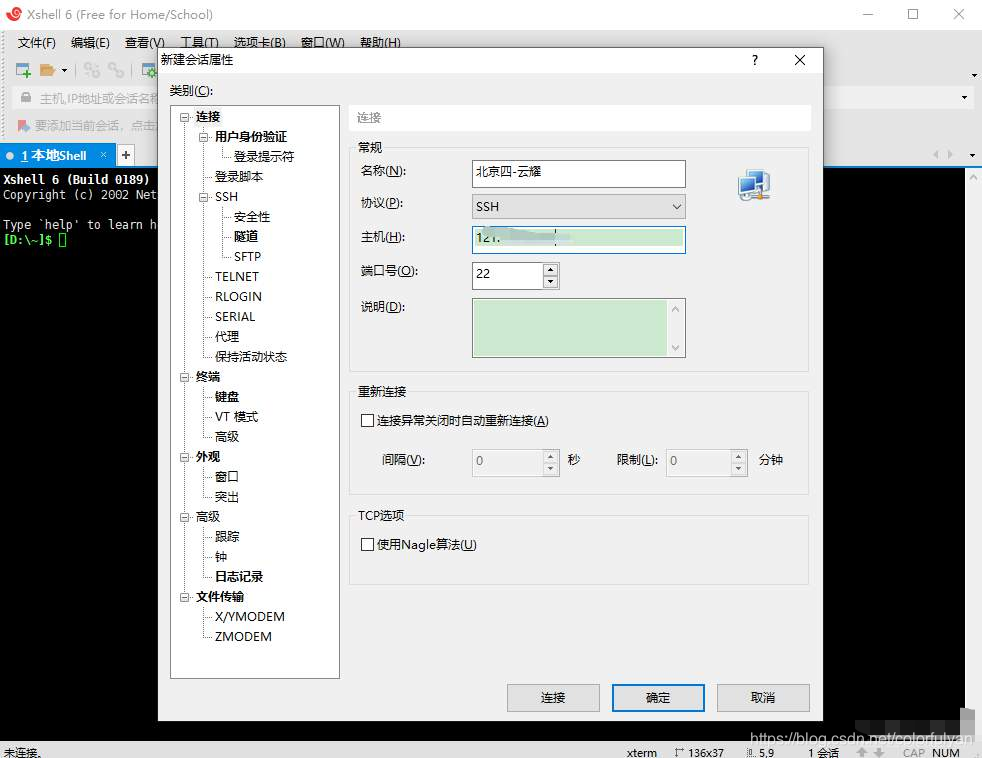Click the lock icon in the address bar
Image resolution: width=982 pixels, height=758 pixels.
[x=25, y=99]
